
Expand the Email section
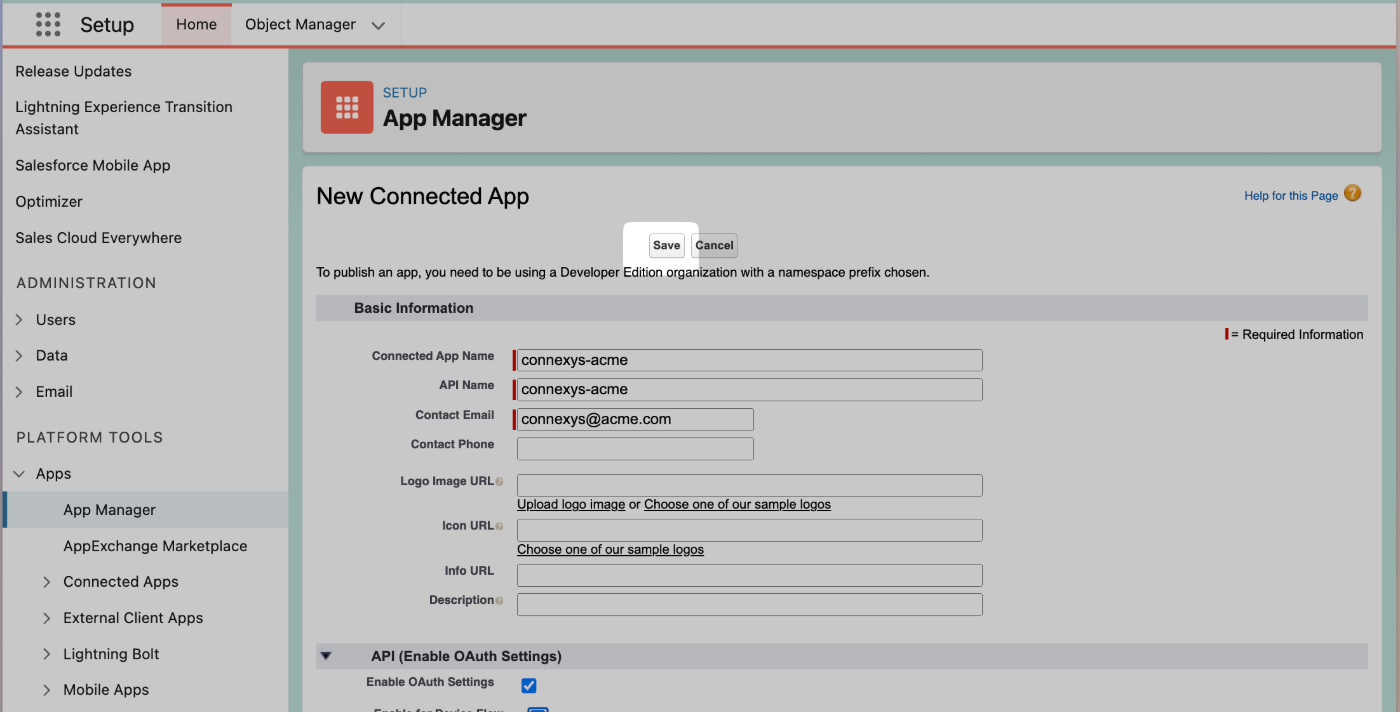click(19, 392)
